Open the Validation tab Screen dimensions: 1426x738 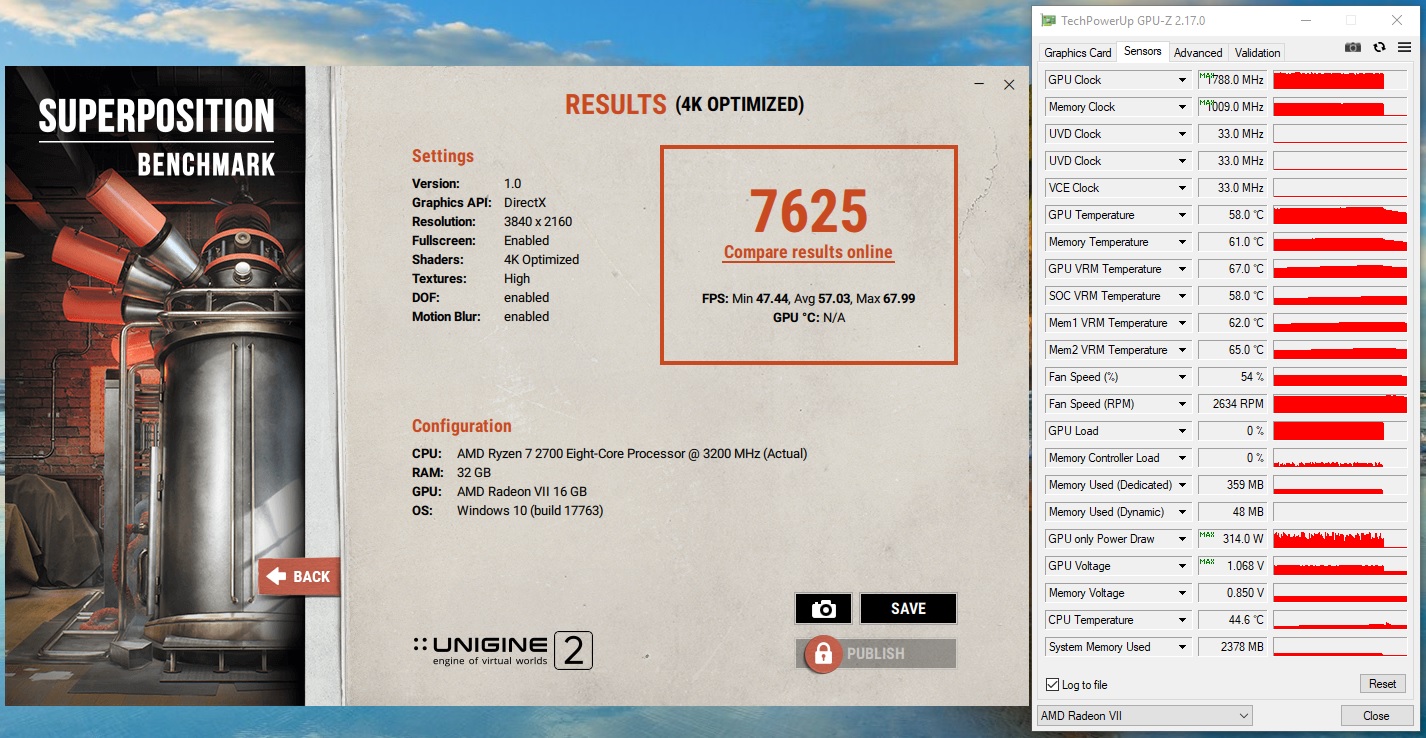click(x=1257, y=53)
